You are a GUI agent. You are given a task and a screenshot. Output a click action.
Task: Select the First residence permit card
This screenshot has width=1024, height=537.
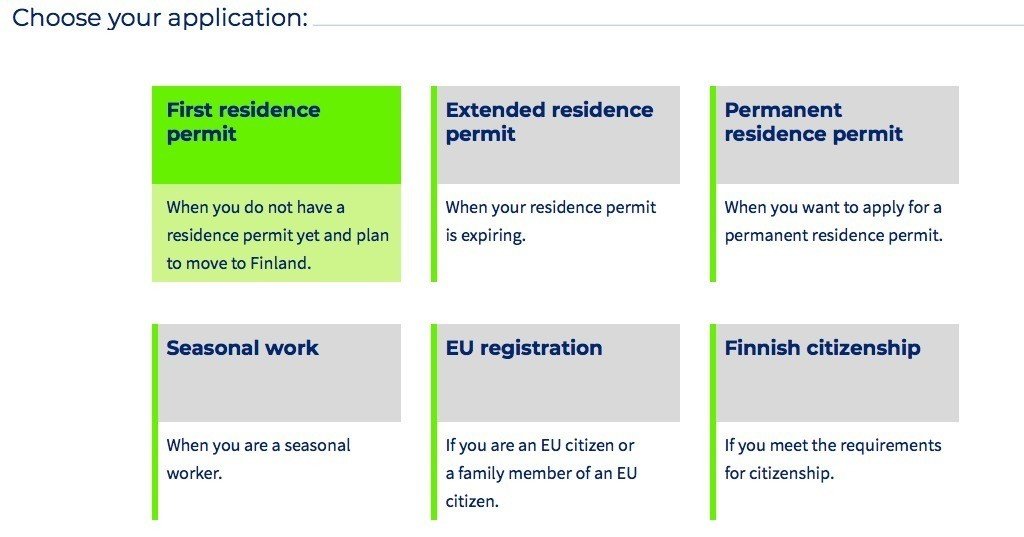[276, 184]
